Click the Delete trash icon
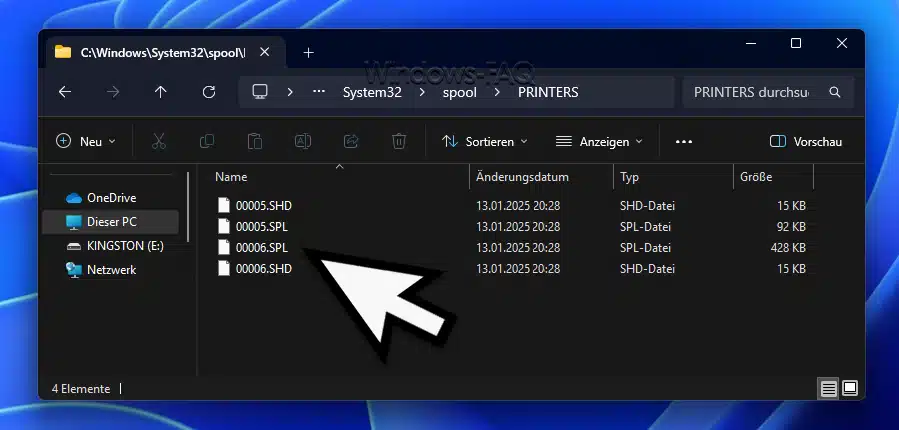The image size is (899, 430). (x=399, y=142)
